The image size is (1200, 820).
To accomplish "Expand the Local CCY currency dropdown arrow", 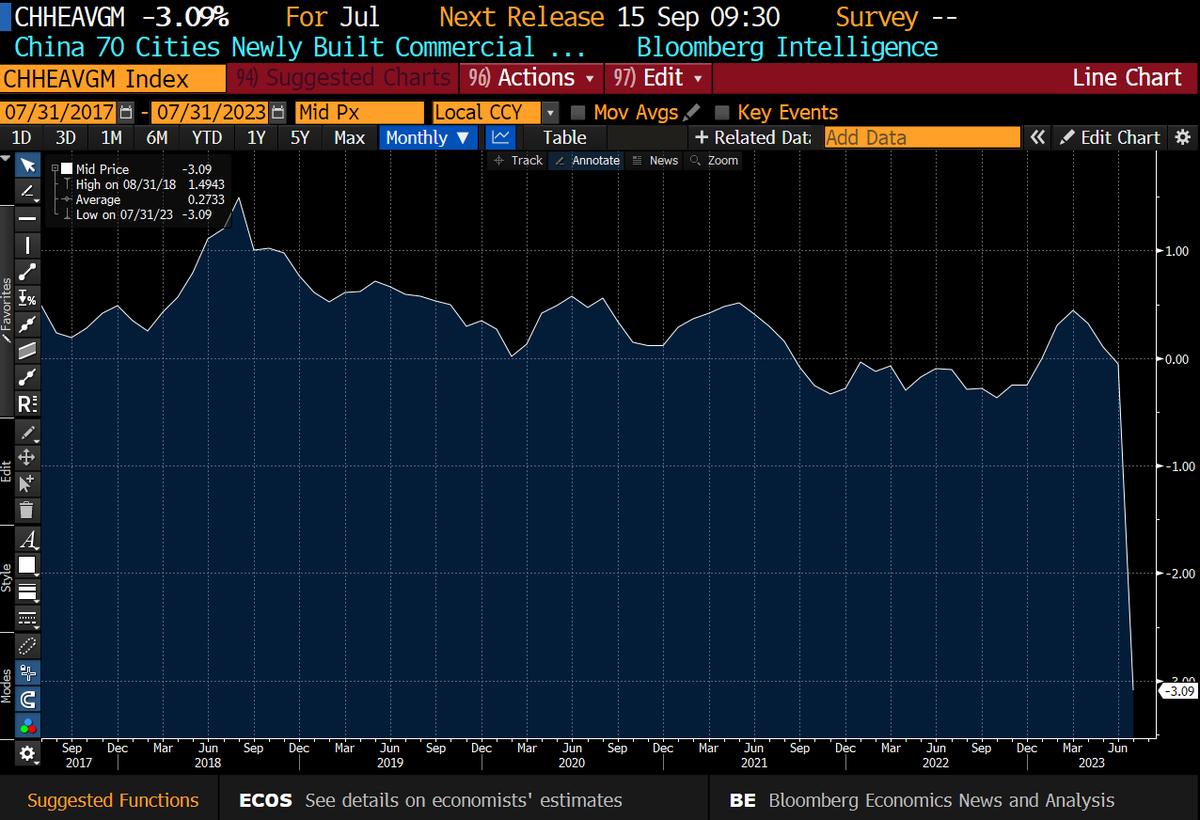I will [550, 113].
